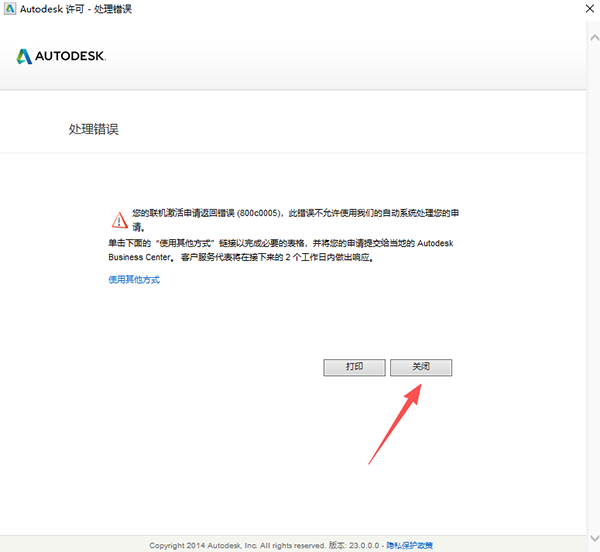Screen dimensions: 600x552
Task: Open the 使用其他方式 link
Action: pos(134,280)
